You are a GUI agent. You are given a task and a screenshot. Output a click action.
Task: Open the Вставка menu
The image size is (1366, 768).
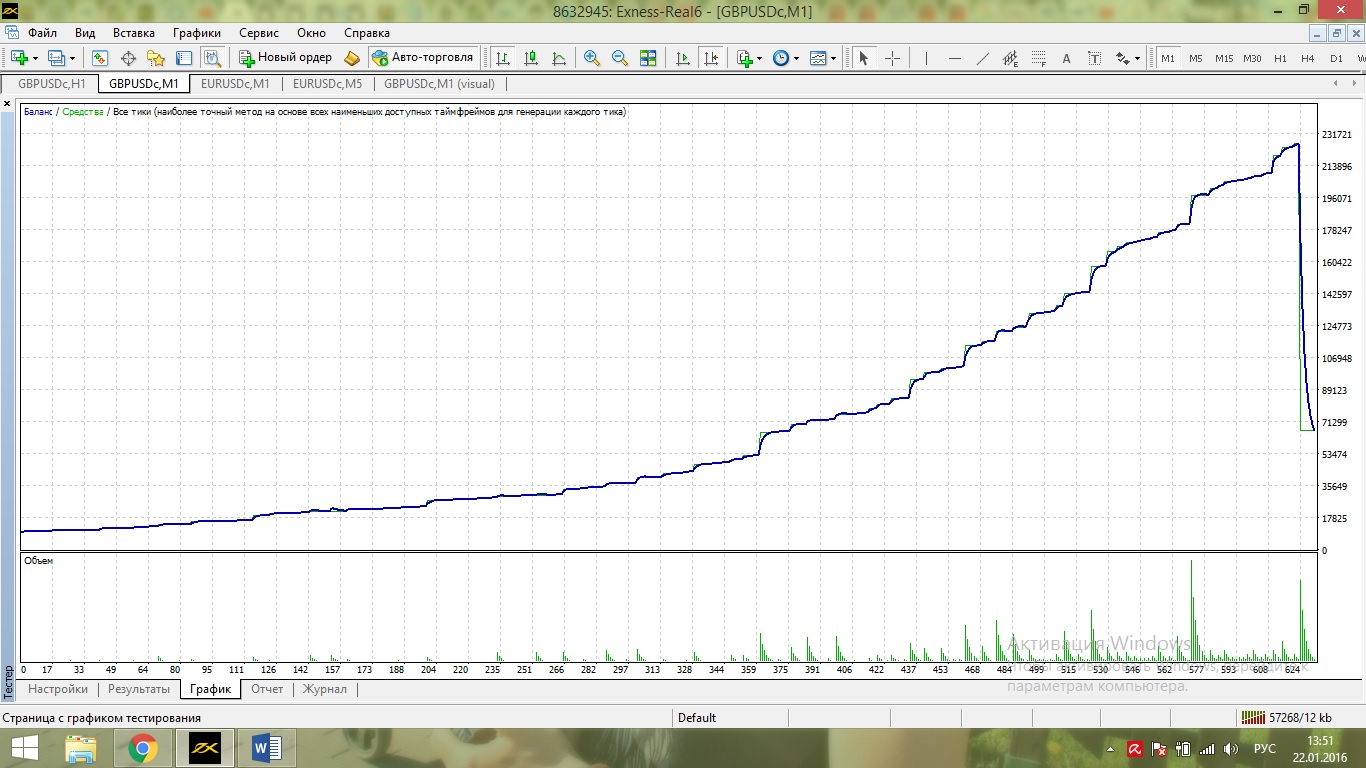click(134, 33)
